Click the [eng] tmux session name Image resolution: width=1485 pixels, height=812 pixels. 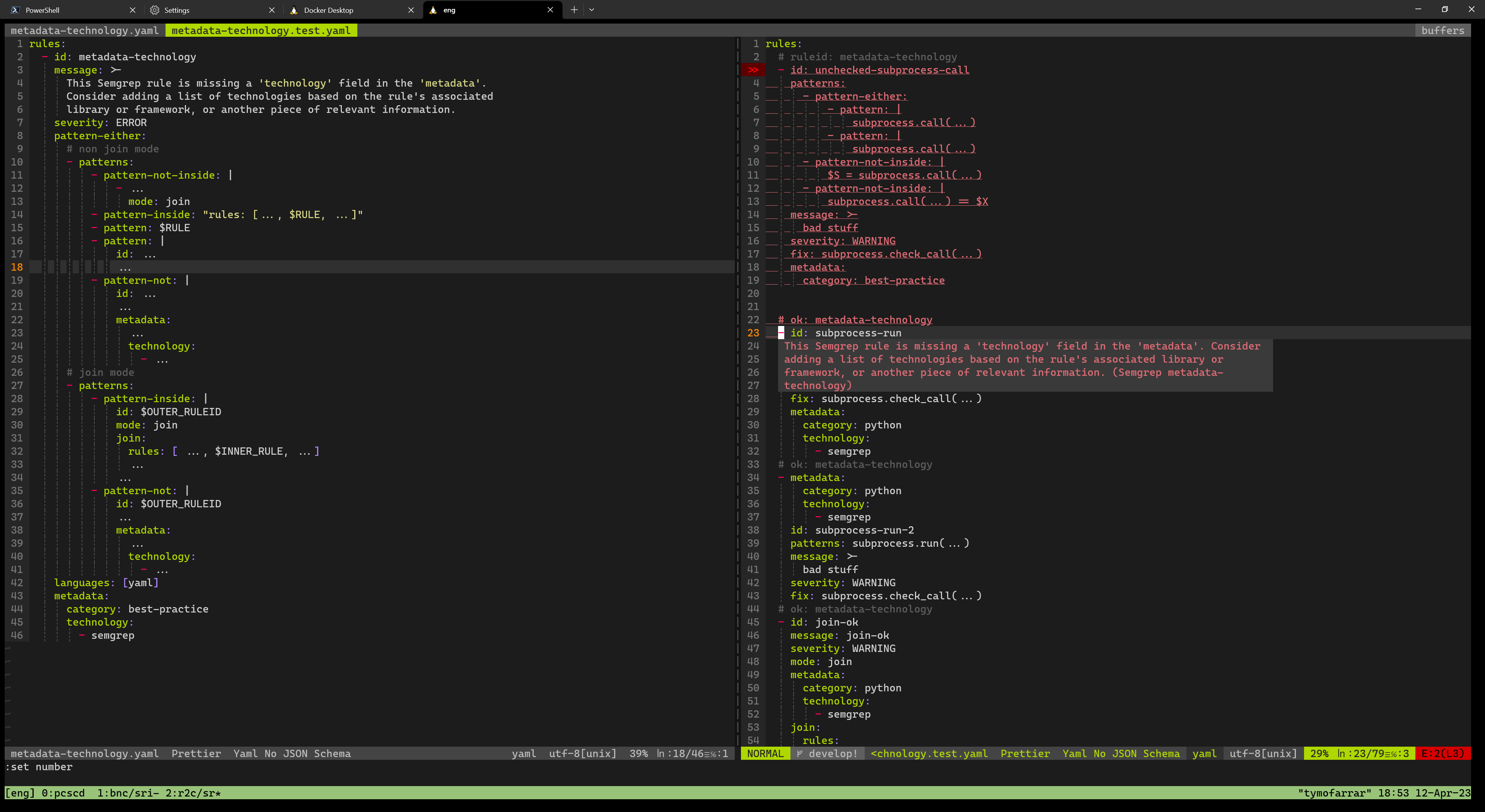coord(20,792)
